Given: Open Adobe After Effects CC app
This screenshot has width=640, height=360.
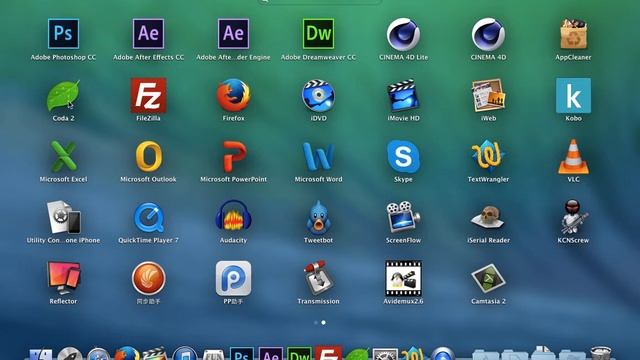Looking at the screenshot, I should (148, 33).
